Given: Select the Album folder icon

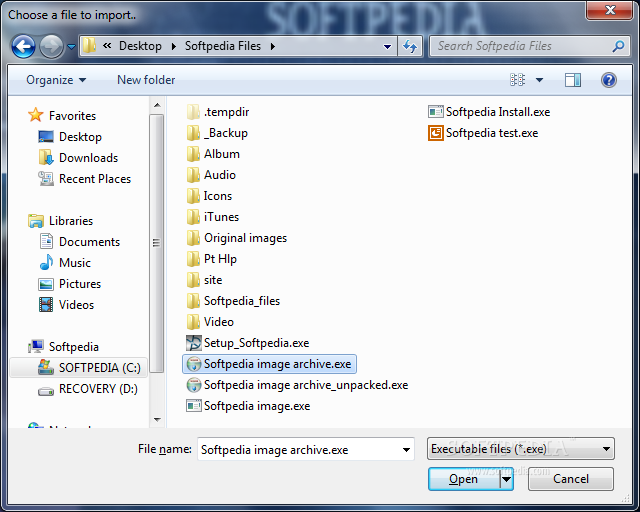Looking at the screenshot, I should [x=193, y=154].
